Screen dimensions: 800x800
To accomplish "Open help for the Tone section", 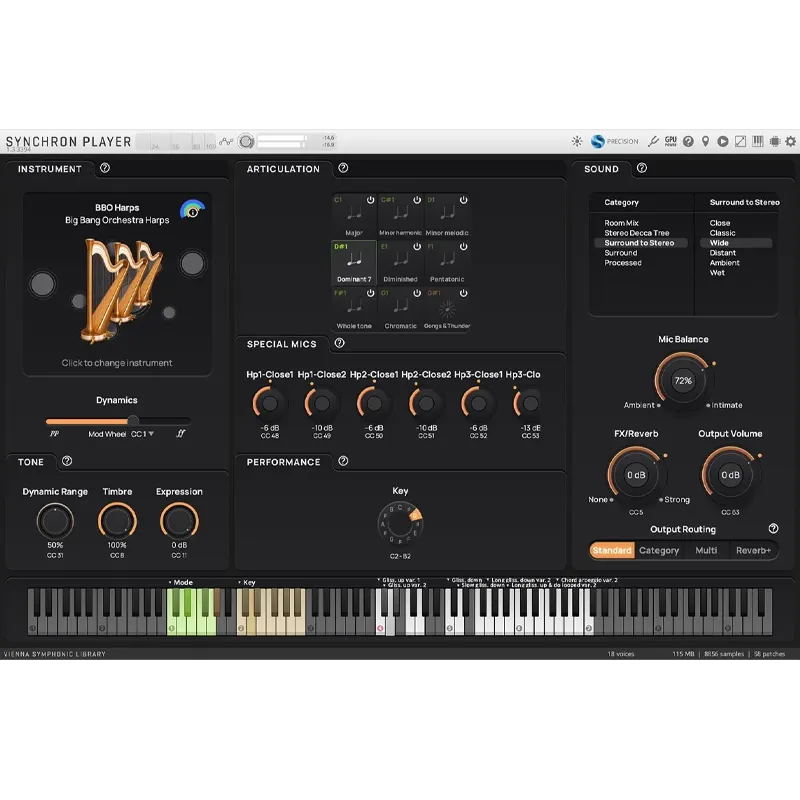I will coord(67,461).
